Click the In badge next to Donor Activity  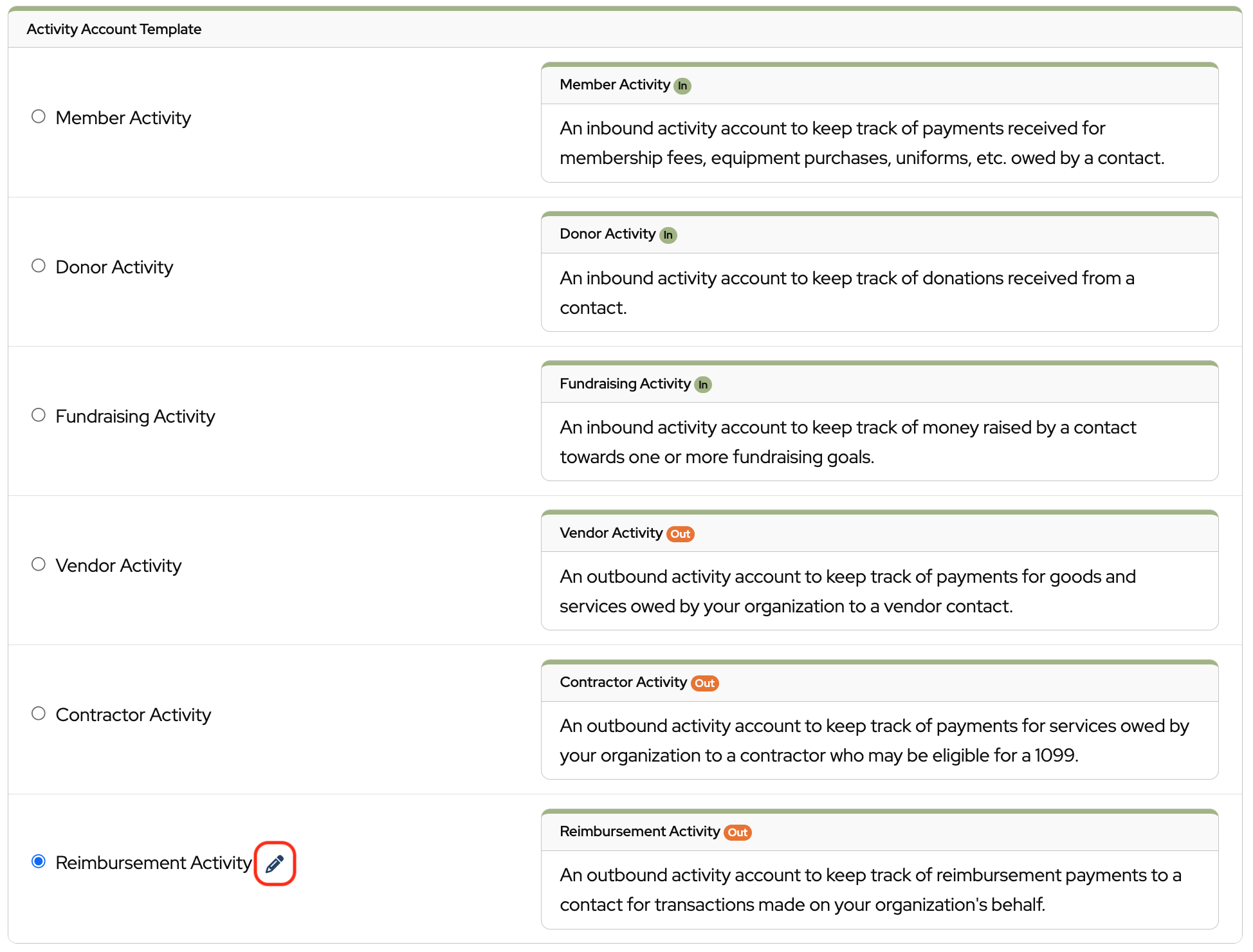pyautogui.click(x=668, y=235)
